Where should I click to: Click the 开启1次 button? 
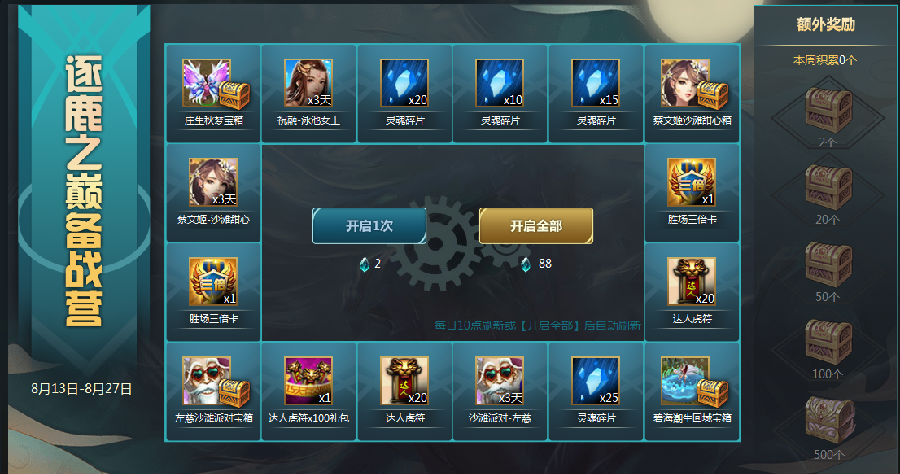pyautogui.click(x=369, y=226)
